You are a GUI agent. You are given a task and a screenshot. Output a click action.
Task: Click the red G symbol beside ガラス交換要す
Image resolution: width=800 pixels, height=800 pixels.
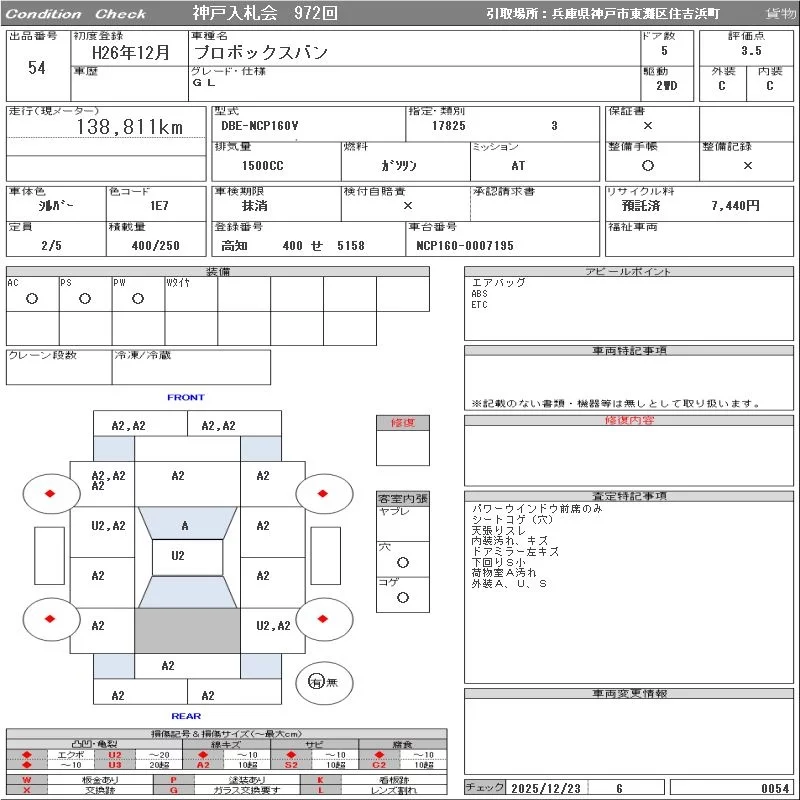(x=174, y=790)
